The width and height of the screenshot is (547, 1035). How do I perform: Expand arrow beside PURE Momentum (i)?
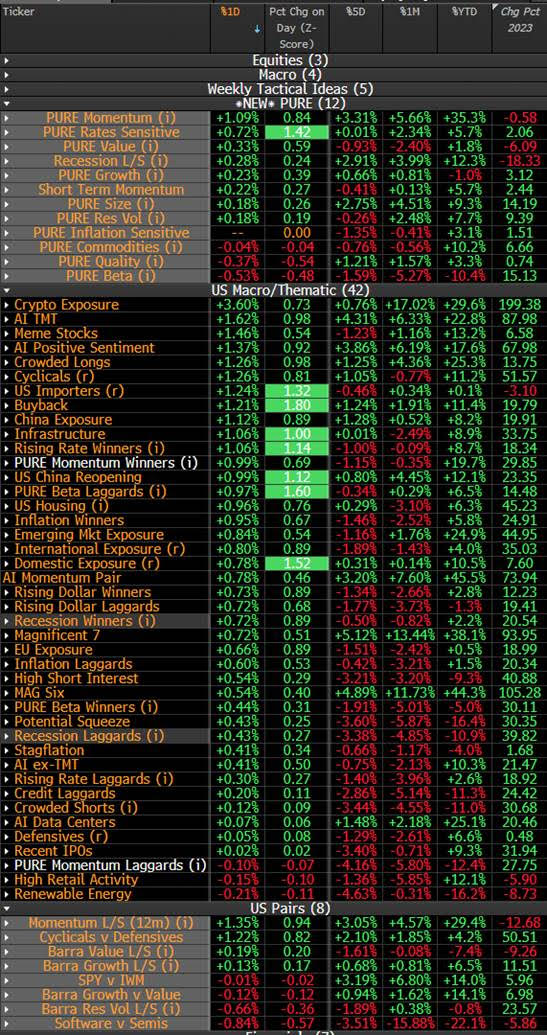tap(6, 118)
